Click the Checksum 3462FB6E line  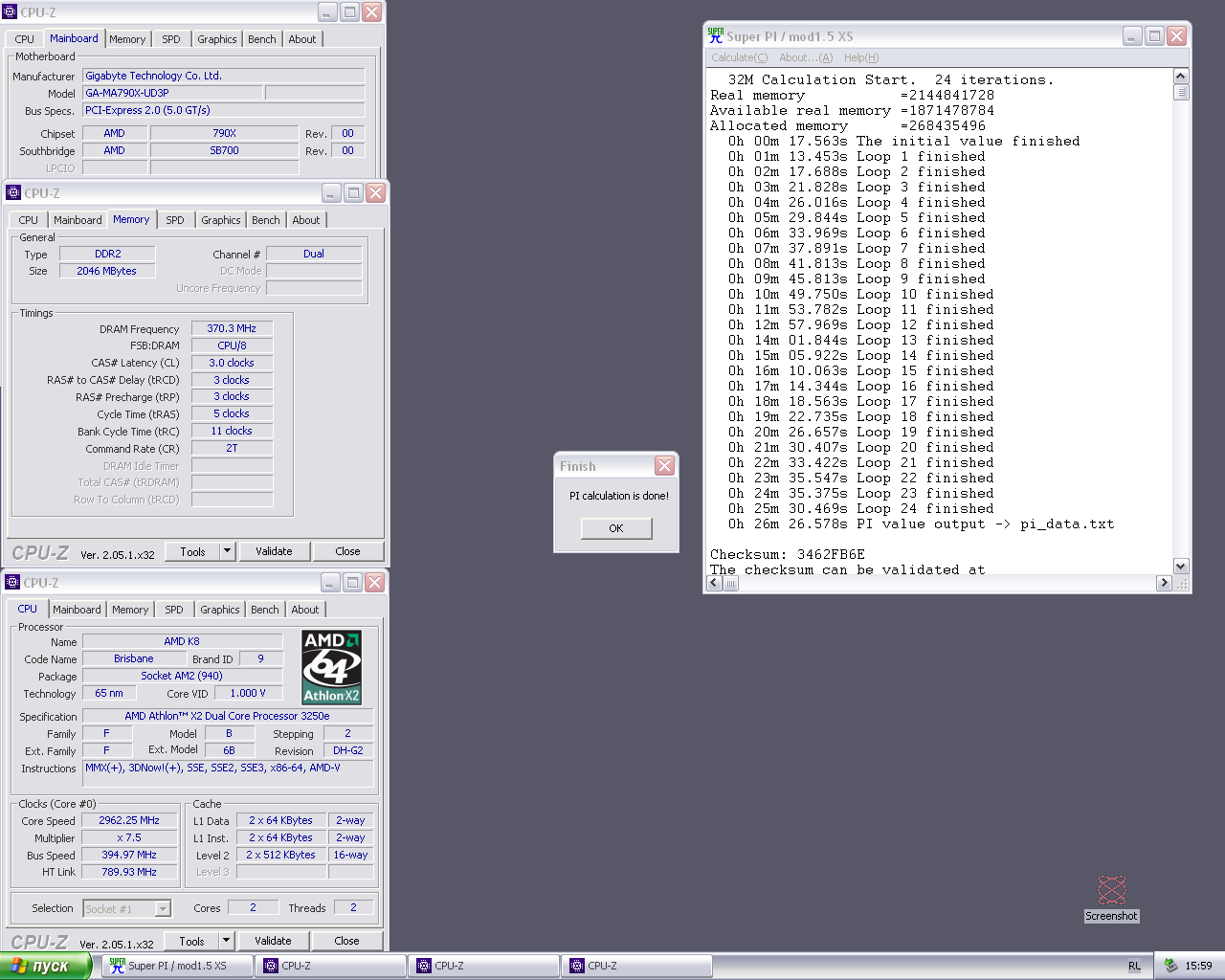pos(788,554)
